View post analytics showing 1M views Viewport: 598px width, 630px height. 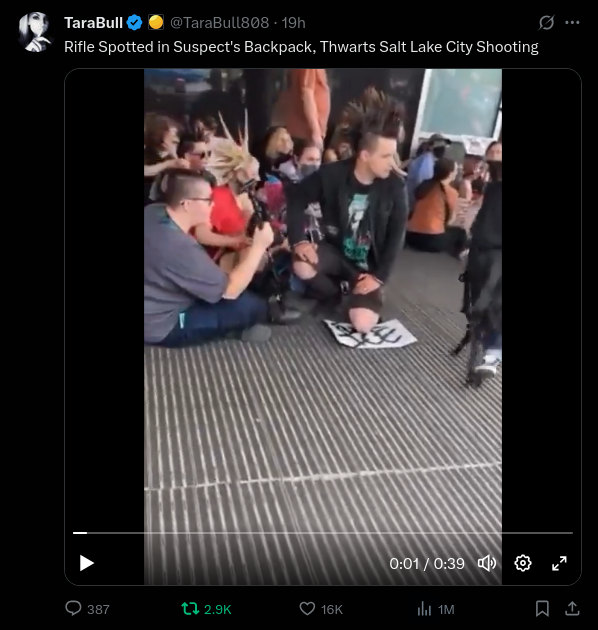point(436,609)
